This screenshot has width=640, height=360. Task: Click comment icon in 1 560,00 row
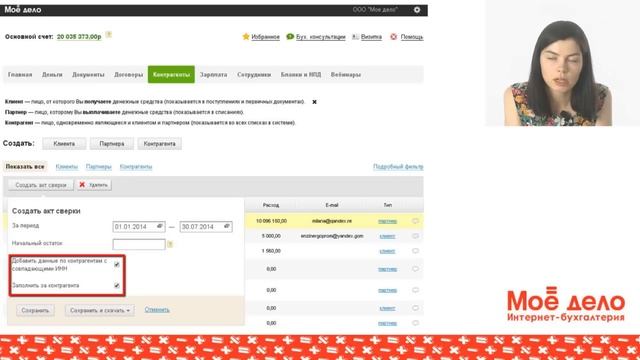[x=415, y=251]
